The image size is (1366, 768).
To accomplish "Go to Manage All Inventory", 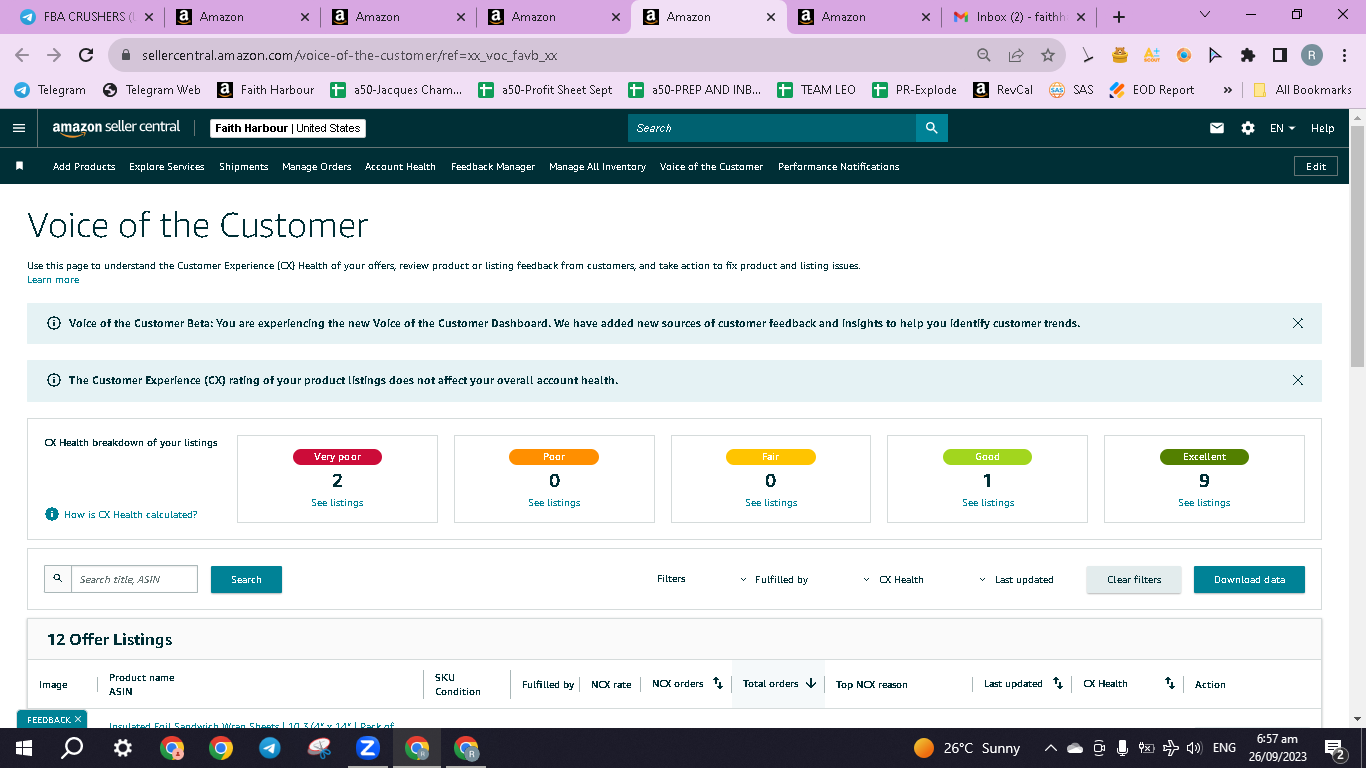I will [598, 167].
